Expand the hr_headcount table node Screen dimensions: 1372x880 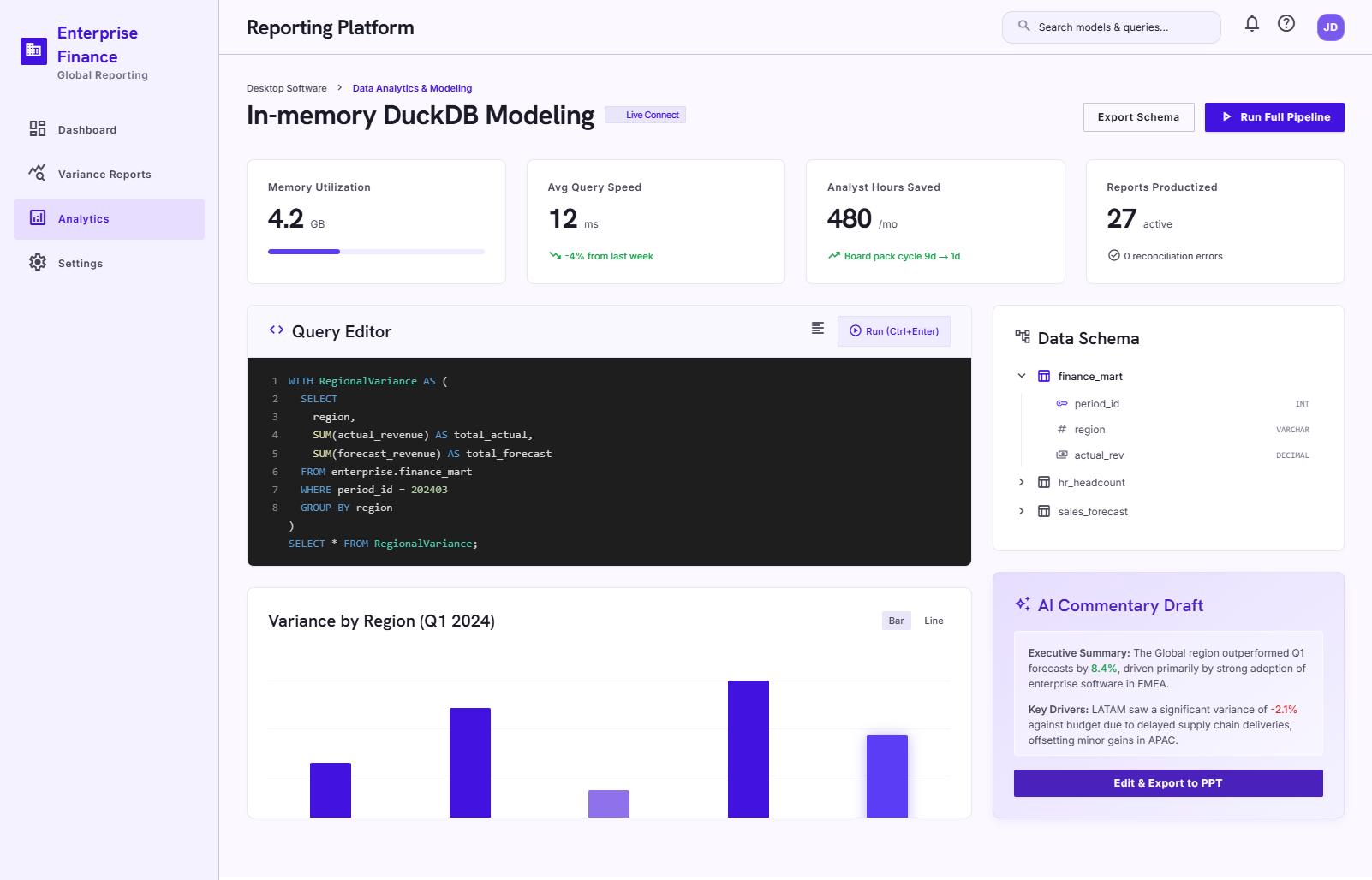tap(1022, 482)
